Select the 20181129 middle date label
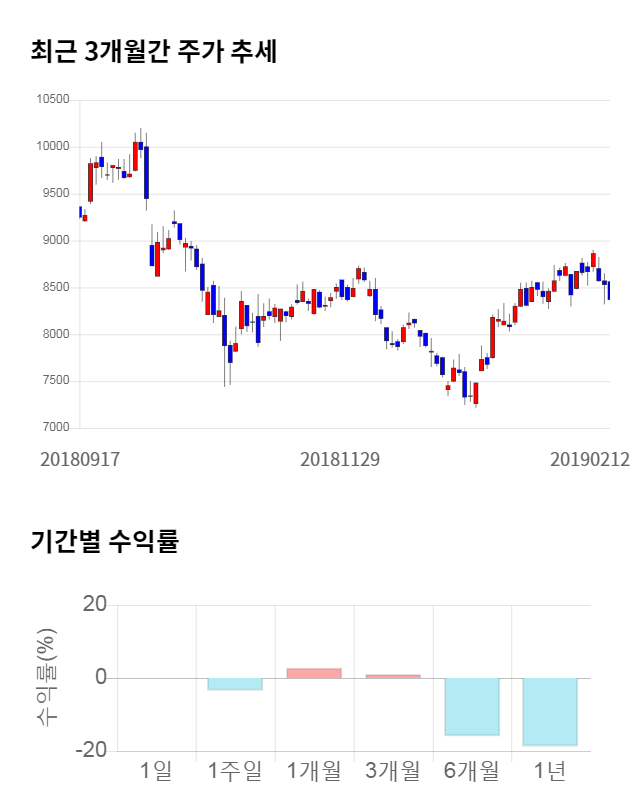Image resolution: width=640 pixels, height=810 pixels. click(340, 460)
